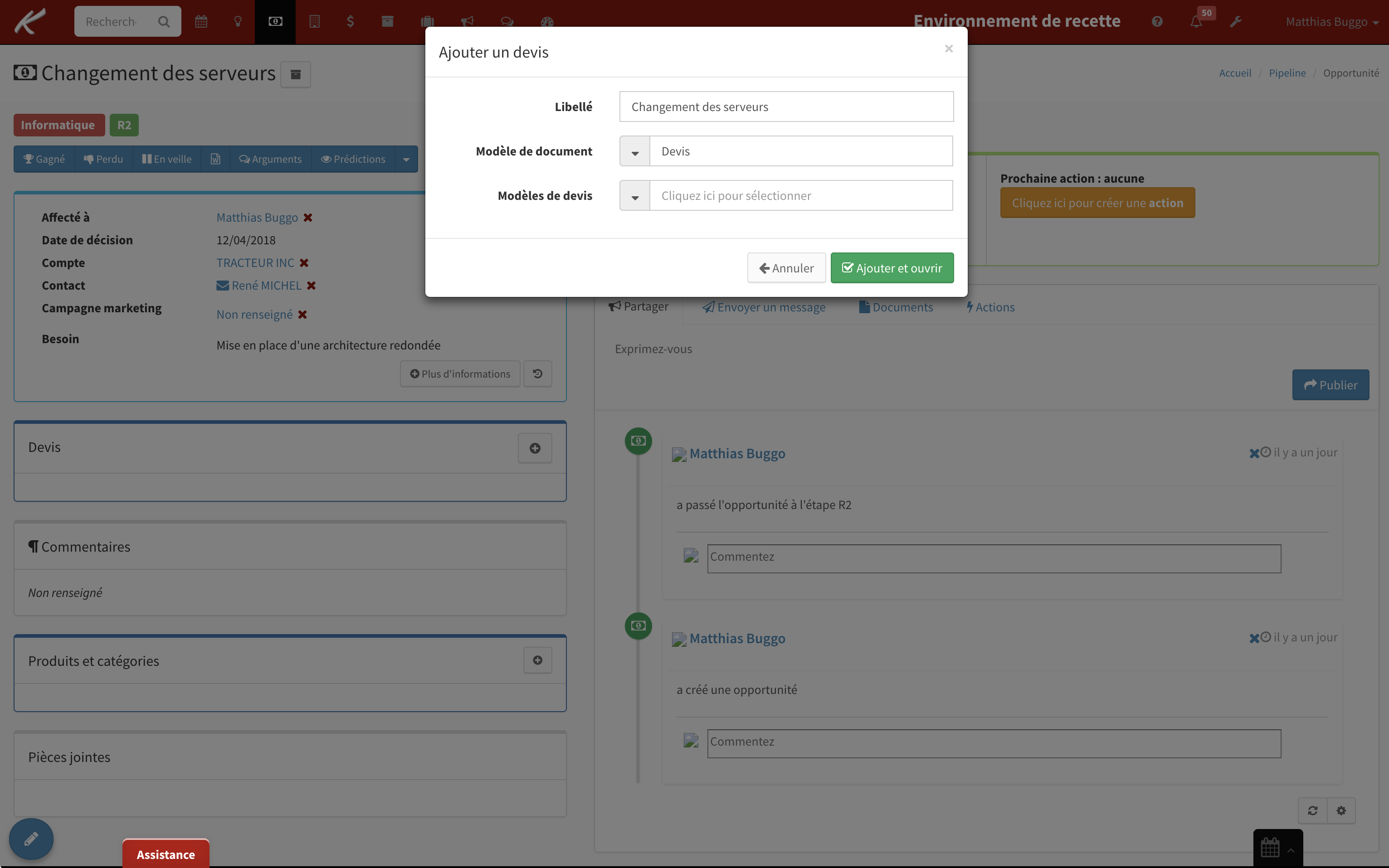The image size is (1389, 868).
Task: Click the dollar sign navbar icon
Action: pos(350,22)
